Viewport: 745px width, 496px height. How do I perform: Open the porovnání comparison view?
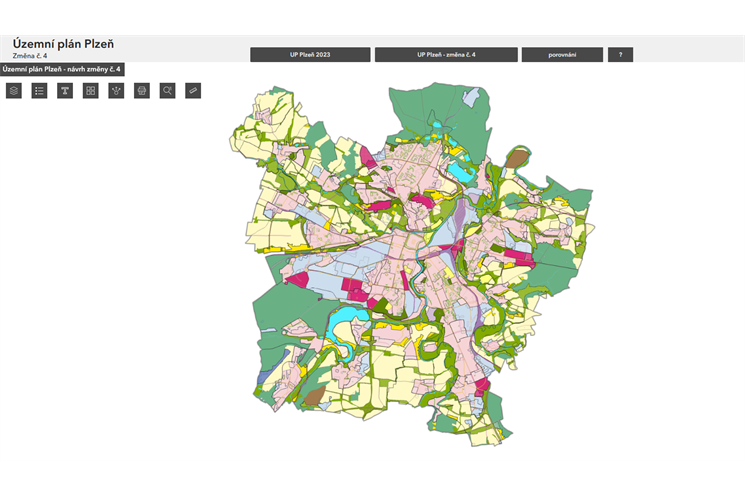point(562,55)
